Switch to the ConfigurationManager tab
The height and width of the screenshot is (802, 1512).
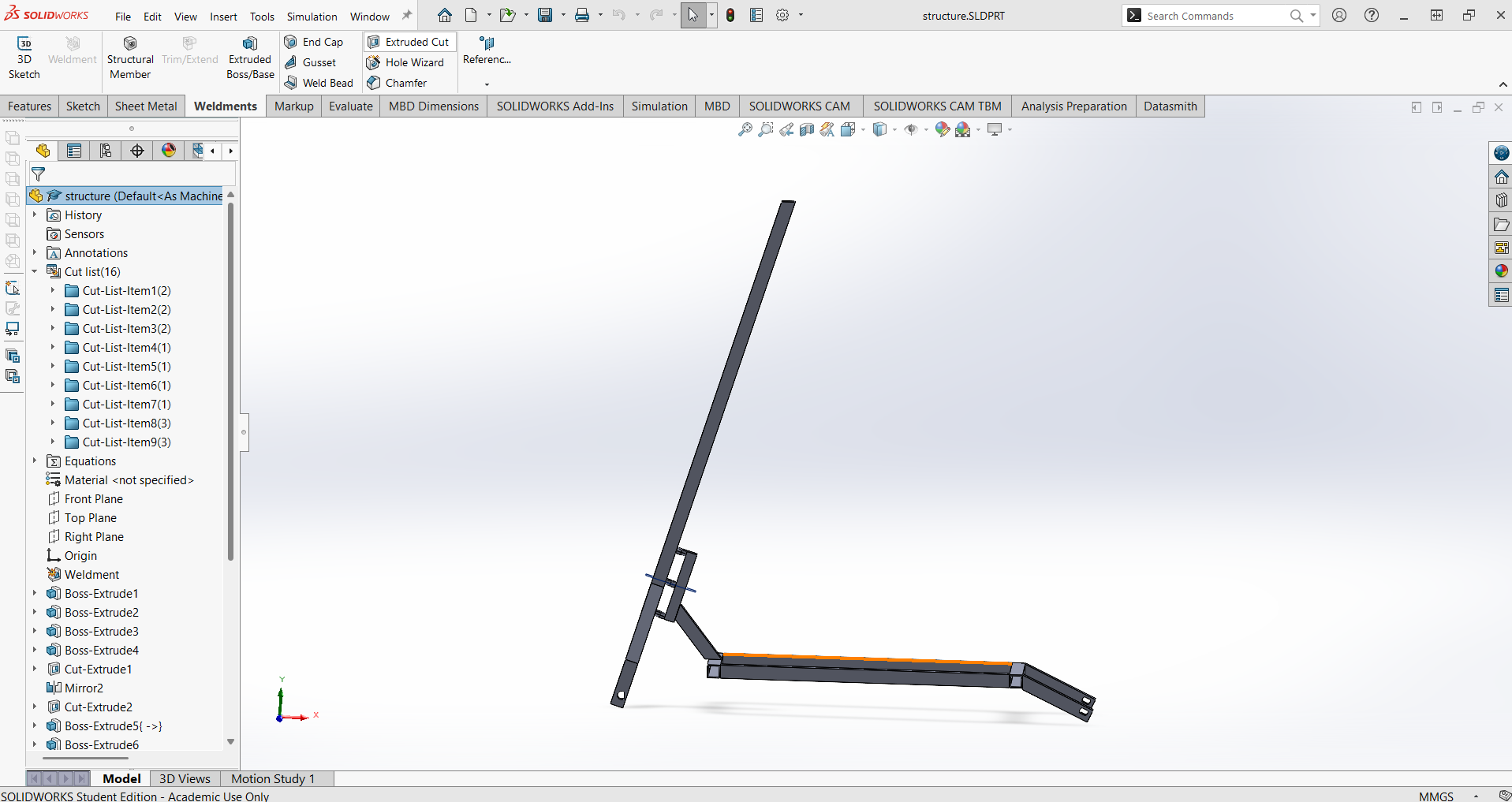(106, 151)
